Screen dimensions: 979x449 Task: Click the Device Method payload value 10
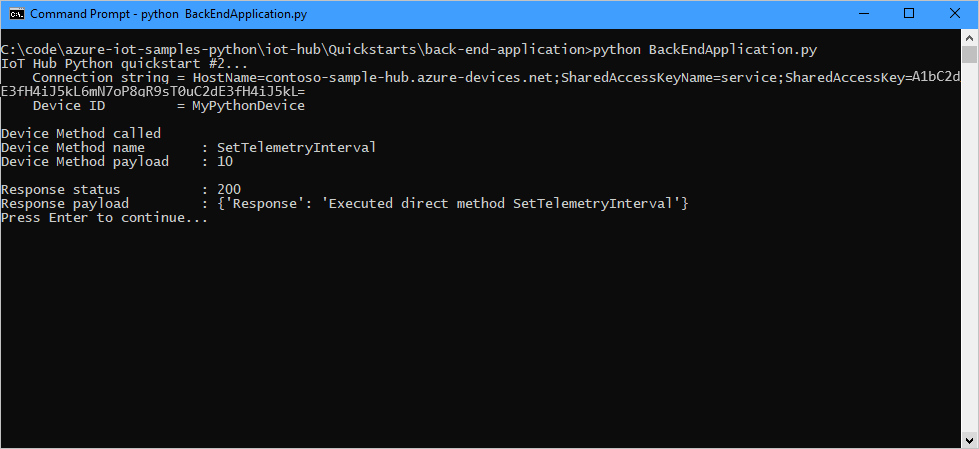point(224,161)
